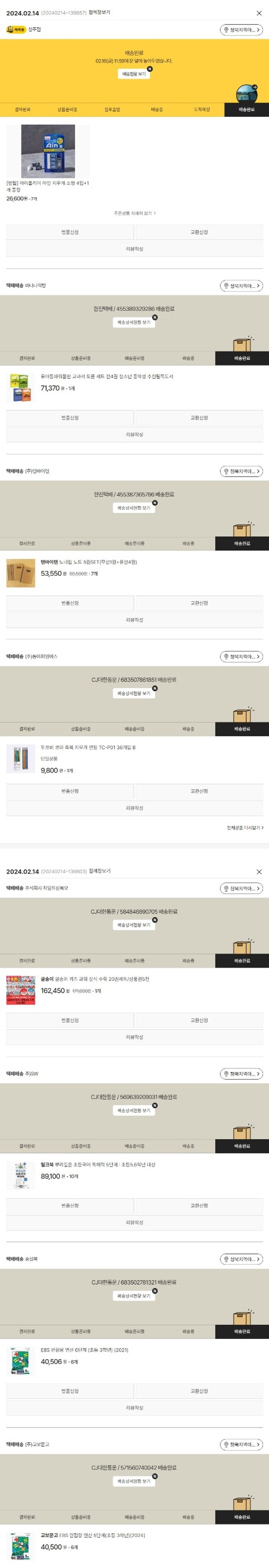Select the 배송완료 tab in the yellow status bar

pos(246,110)
